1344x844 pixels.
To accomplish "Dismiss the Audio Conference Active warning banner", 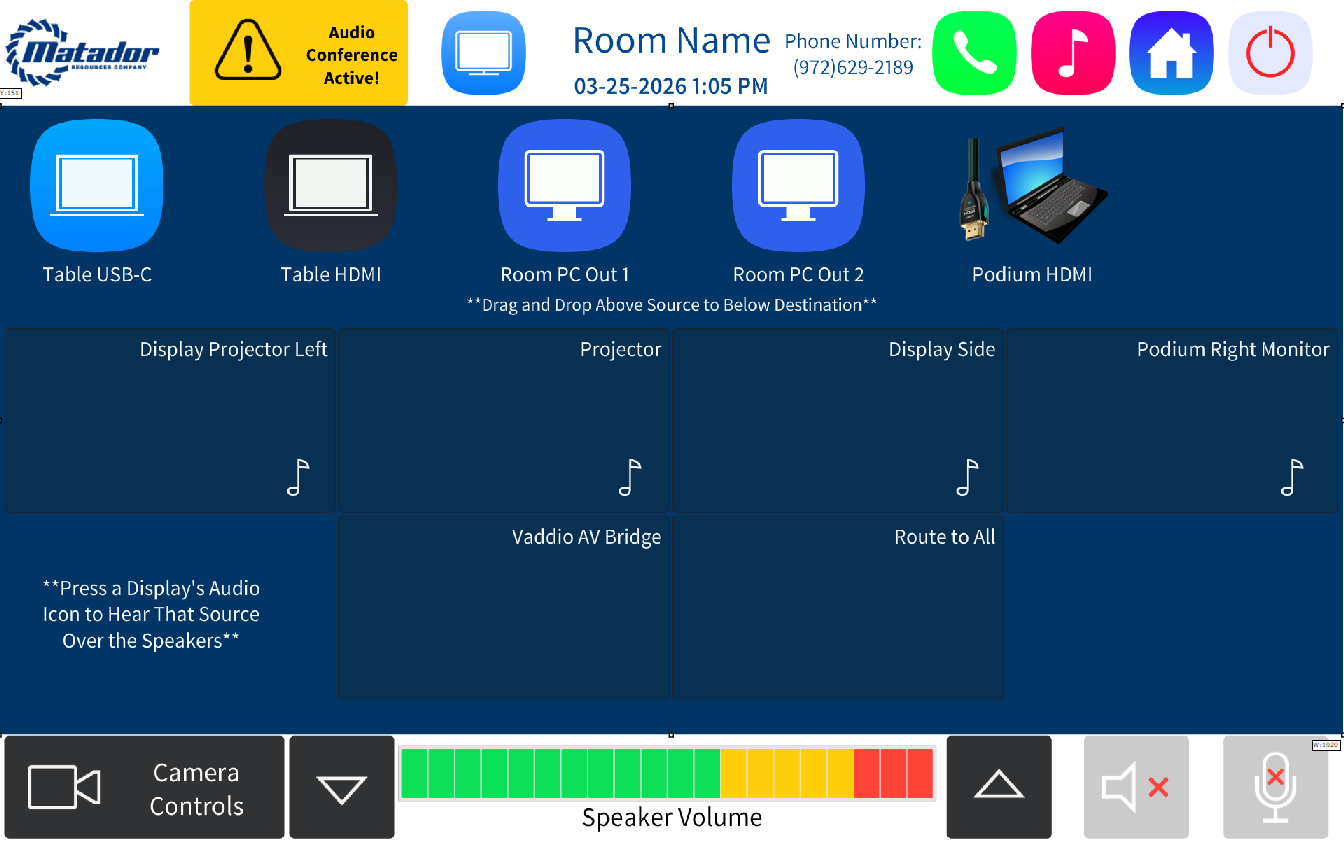I will tap(298, 52).
